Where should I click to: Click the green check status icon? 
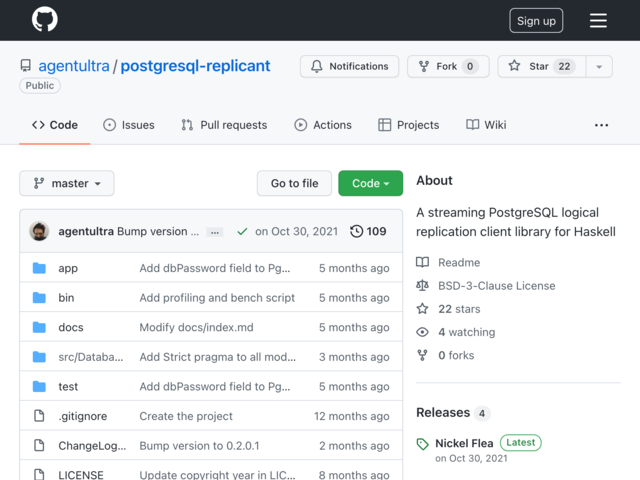[242, 231]
